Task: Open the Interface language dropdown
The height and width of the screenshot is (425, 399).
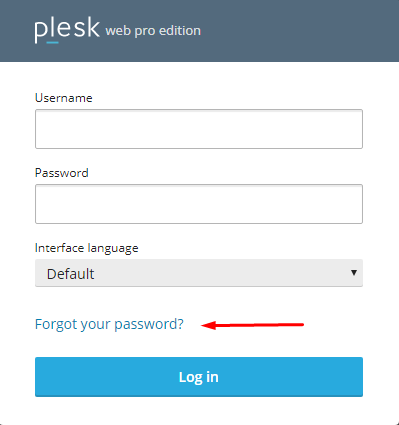Action: [199, 273]
